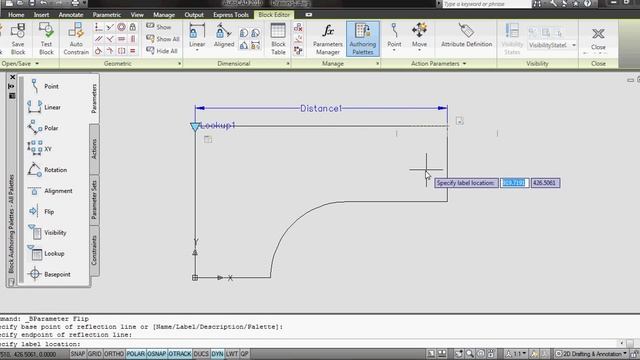This screenshot has height=360, width=640.
Task: Click Test Block in ribbon
Action: point(46,39)
